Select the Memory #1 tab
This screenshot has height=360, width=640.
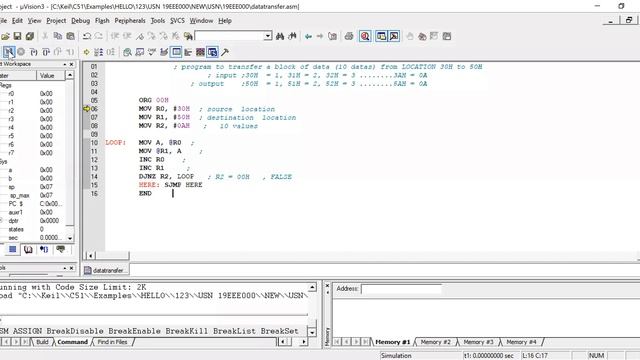[x=392, y=342]
